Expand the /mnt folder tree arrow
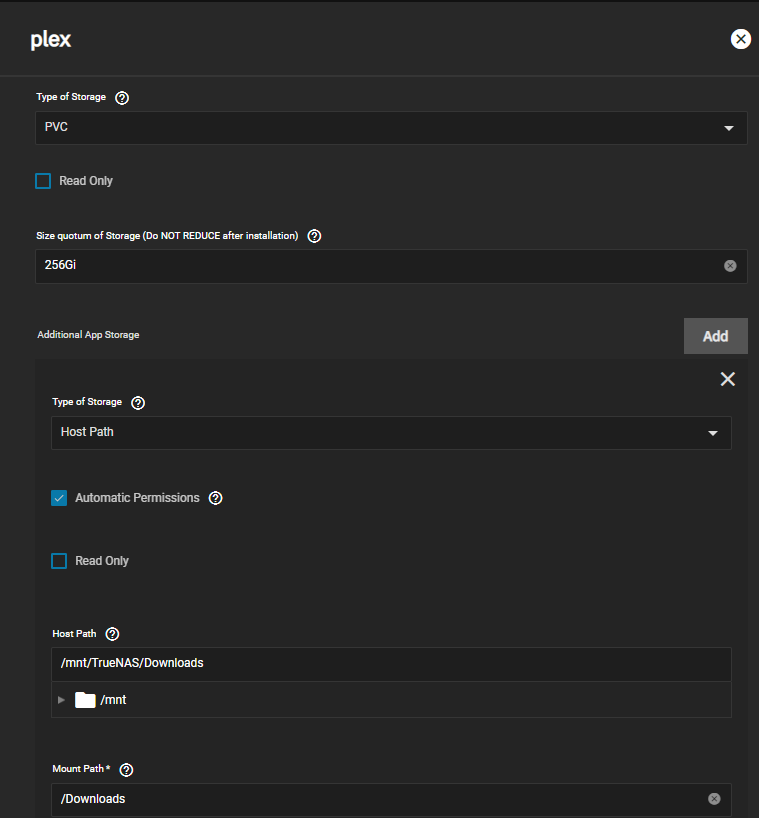This screenshot has width=759, height=818. [62, 700]
